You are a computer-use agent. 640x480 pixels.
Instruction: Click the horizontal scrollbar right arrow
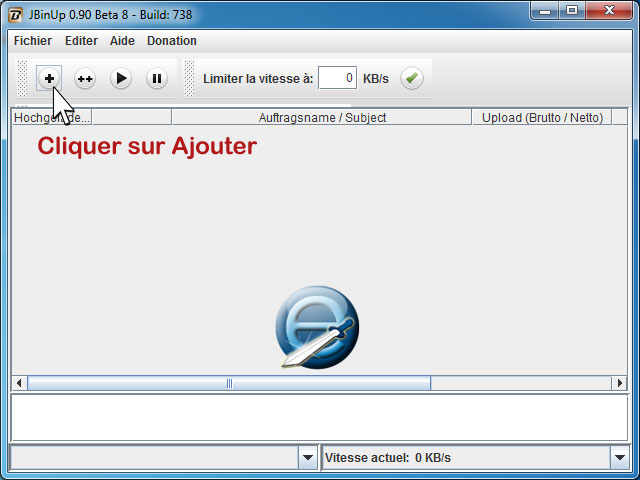coord(620,383)
